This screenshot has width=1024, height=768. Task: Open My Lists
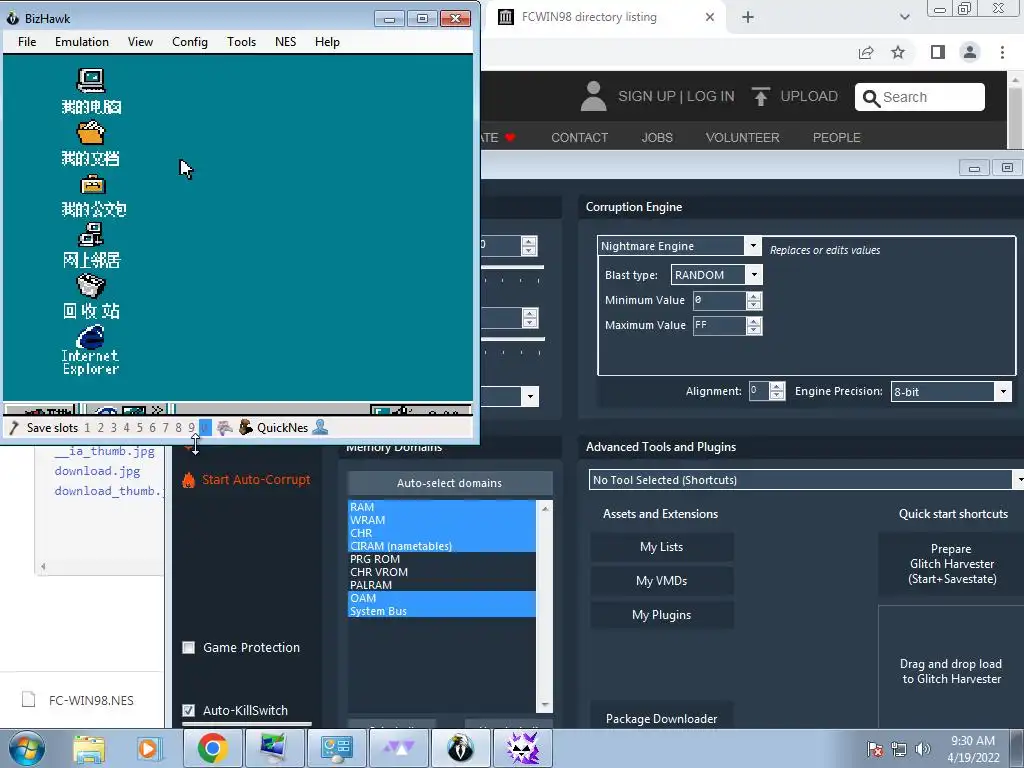click(662, 547)
